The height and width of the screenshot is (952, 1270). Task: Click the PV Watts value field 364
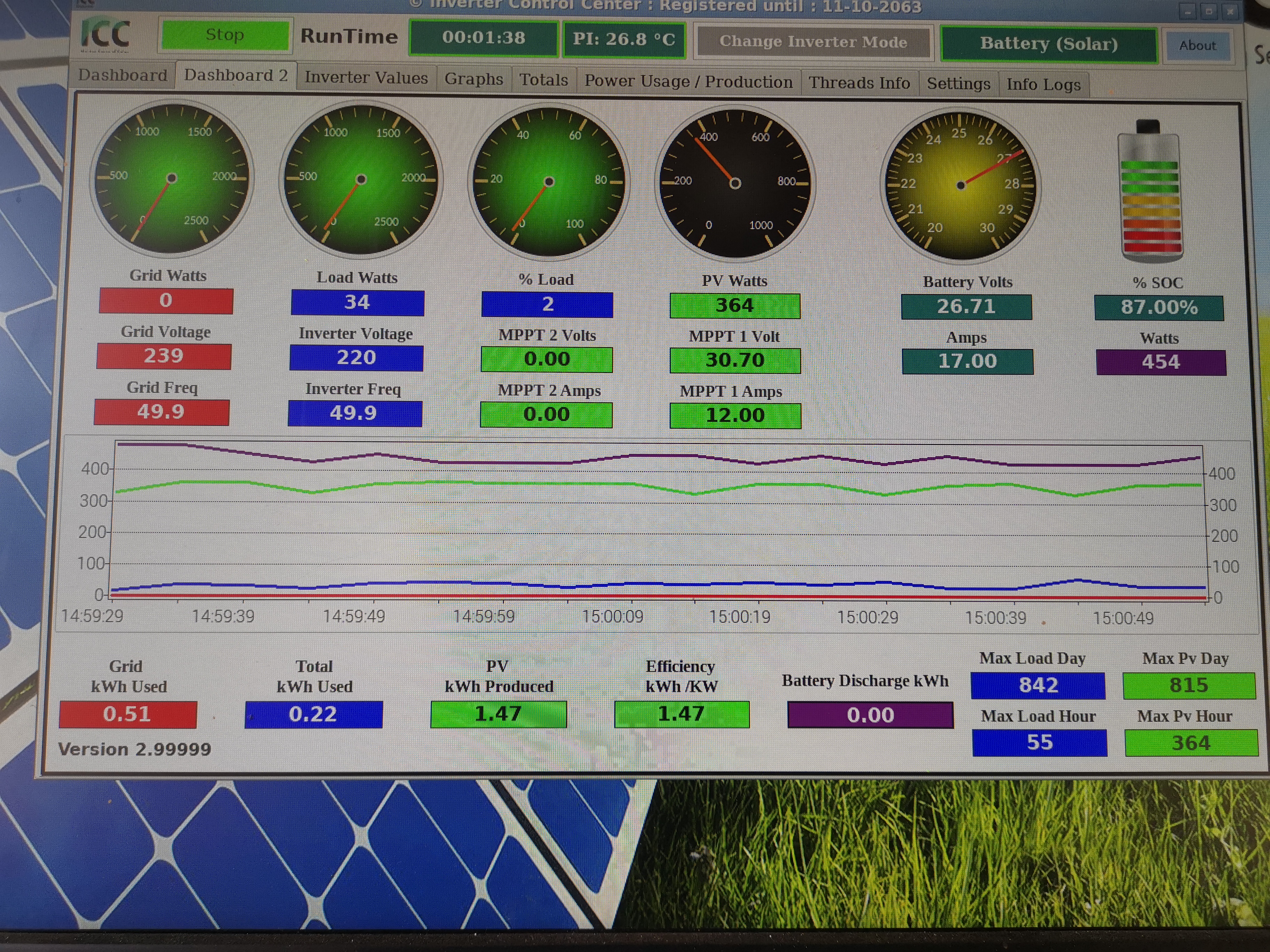pyautogui.click(x=734, y=305)
